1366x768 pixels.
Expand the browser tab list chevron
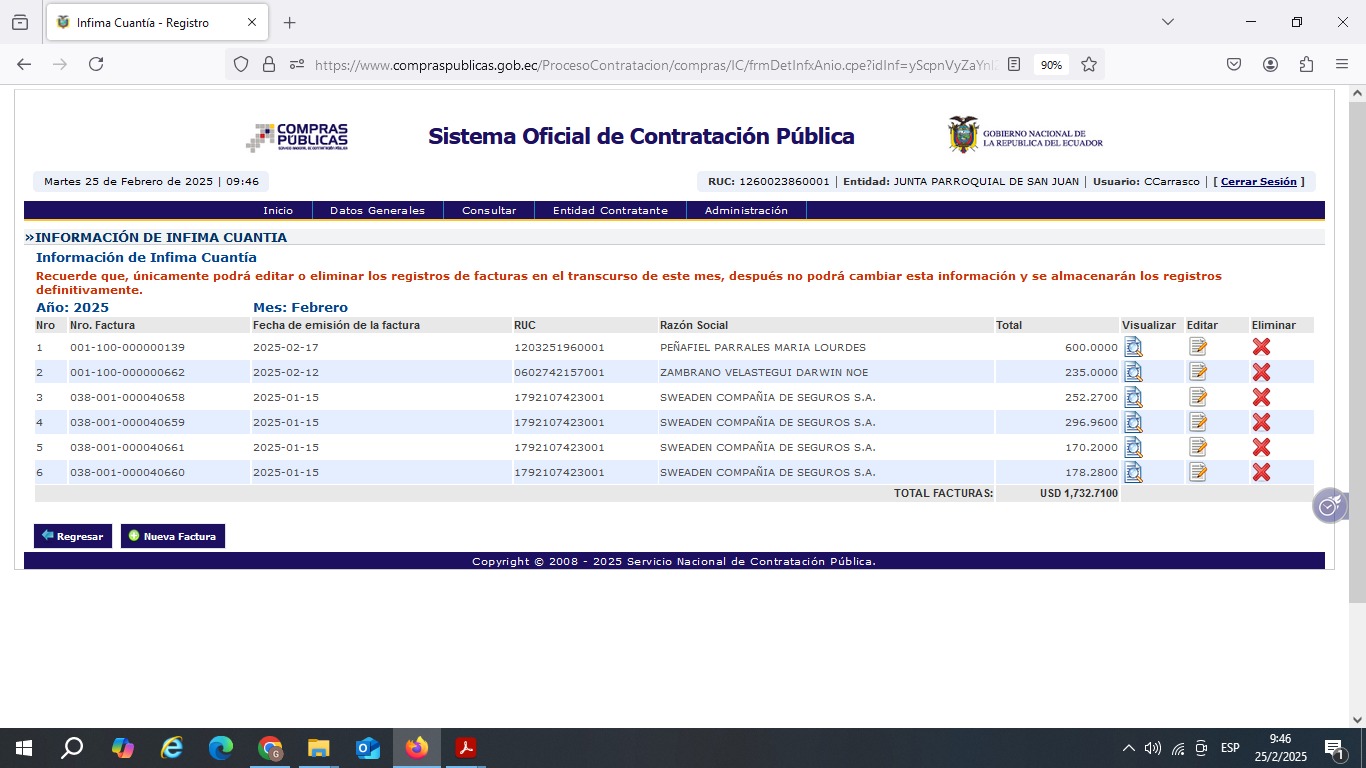(x=1167, y=22)
